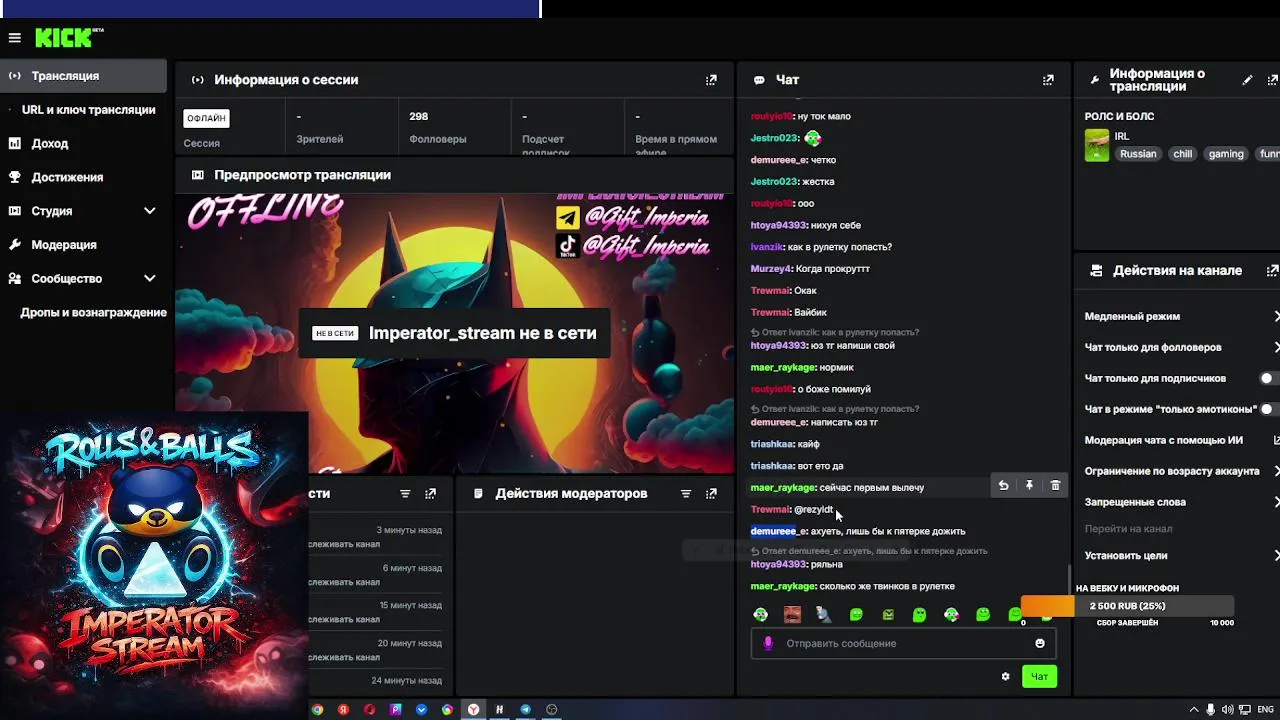Click the Модерация sidebar icon
The height and width of the screenshot is (720, 1280).
click(x=15, y=245)
